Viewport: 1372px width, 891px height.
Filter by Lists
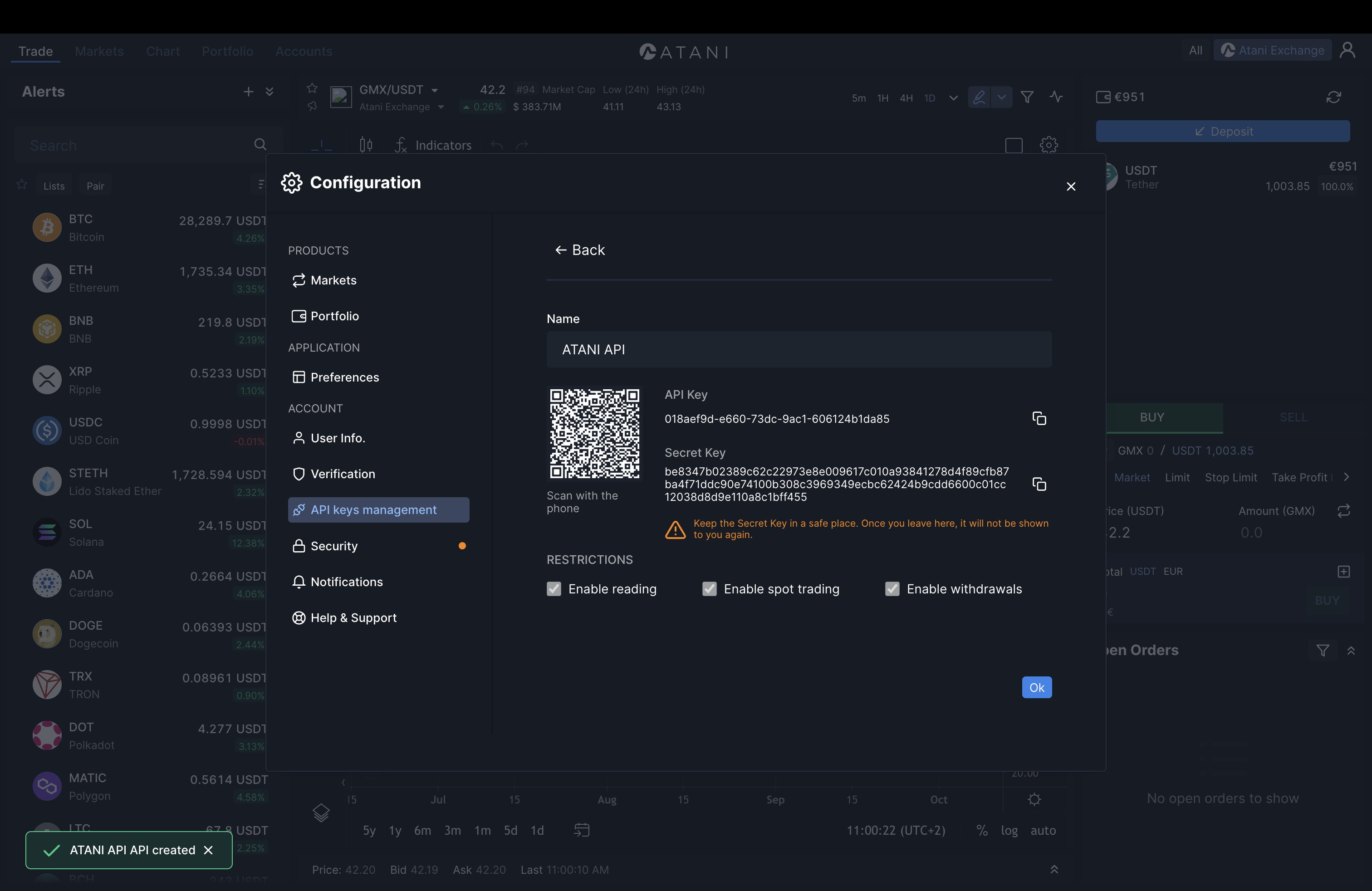54,186
